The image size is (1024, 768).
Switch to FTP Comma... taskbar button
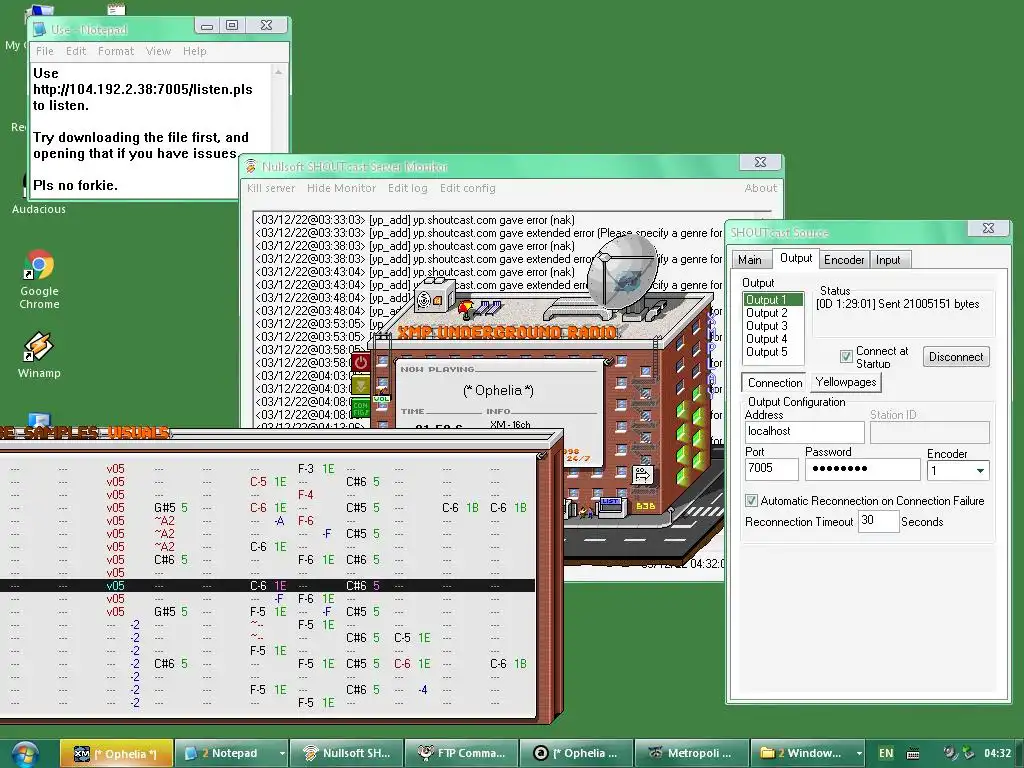tap(461, 754)
